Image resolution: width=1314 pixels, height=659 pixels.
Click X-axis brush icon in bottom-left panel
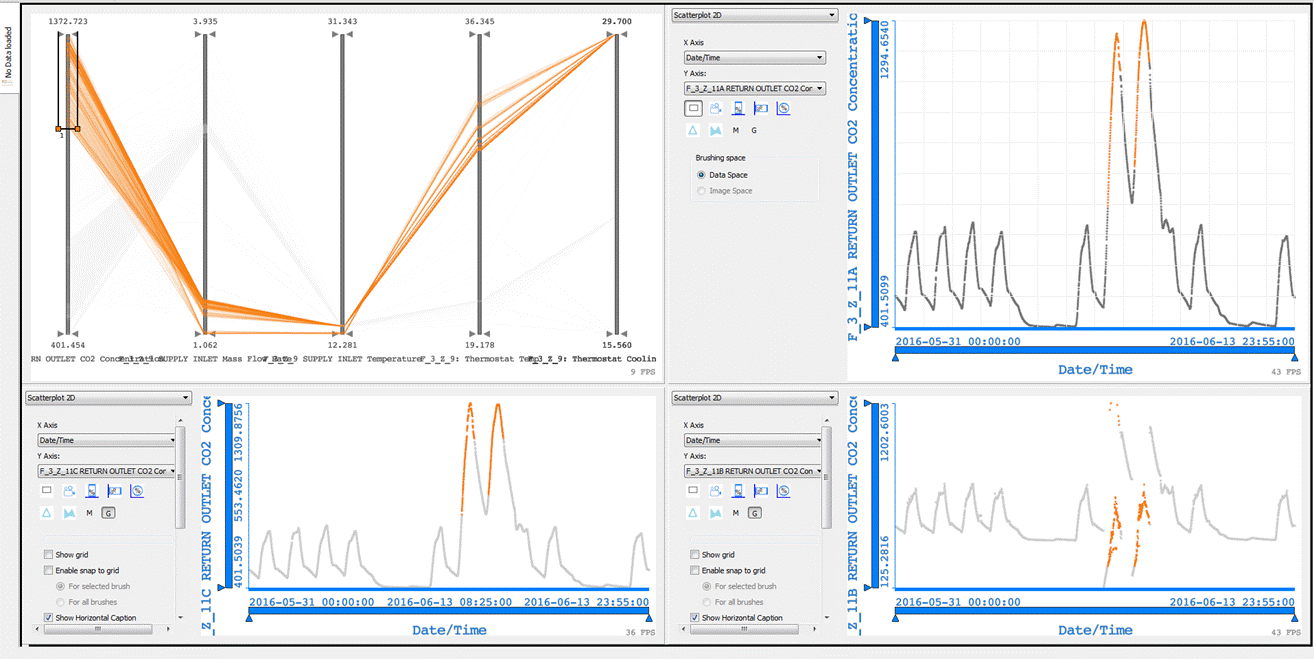pos(92,491)
